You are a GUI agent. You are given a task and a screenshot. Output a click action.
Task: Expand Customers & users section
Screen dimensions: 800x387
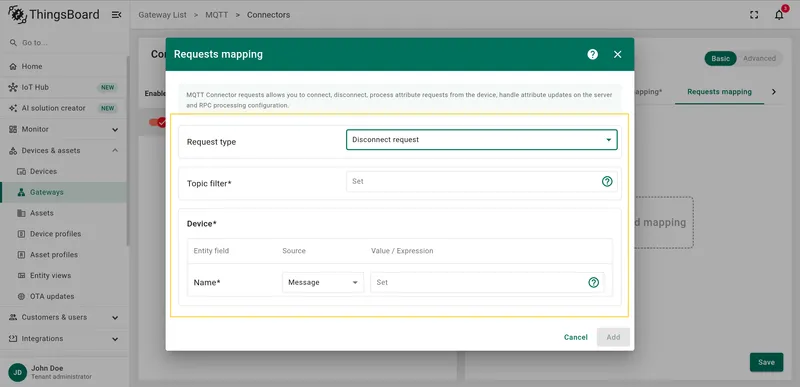coord(64,317)
